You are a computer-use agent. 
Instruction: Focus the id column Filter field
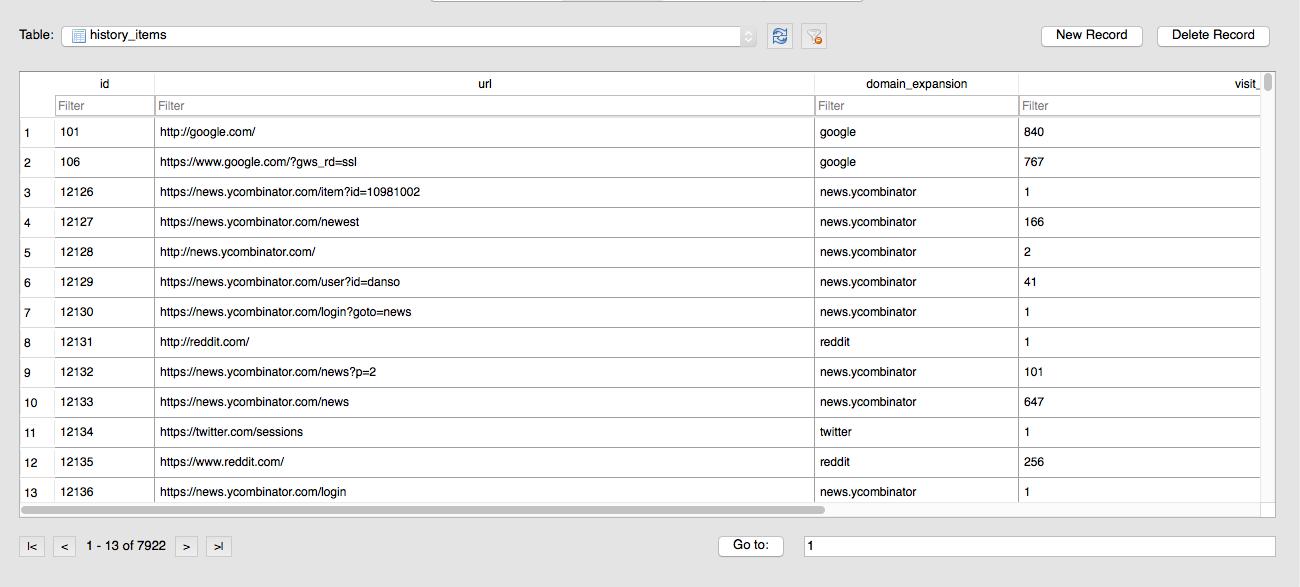pyautogui.click(x=105, y=106)
